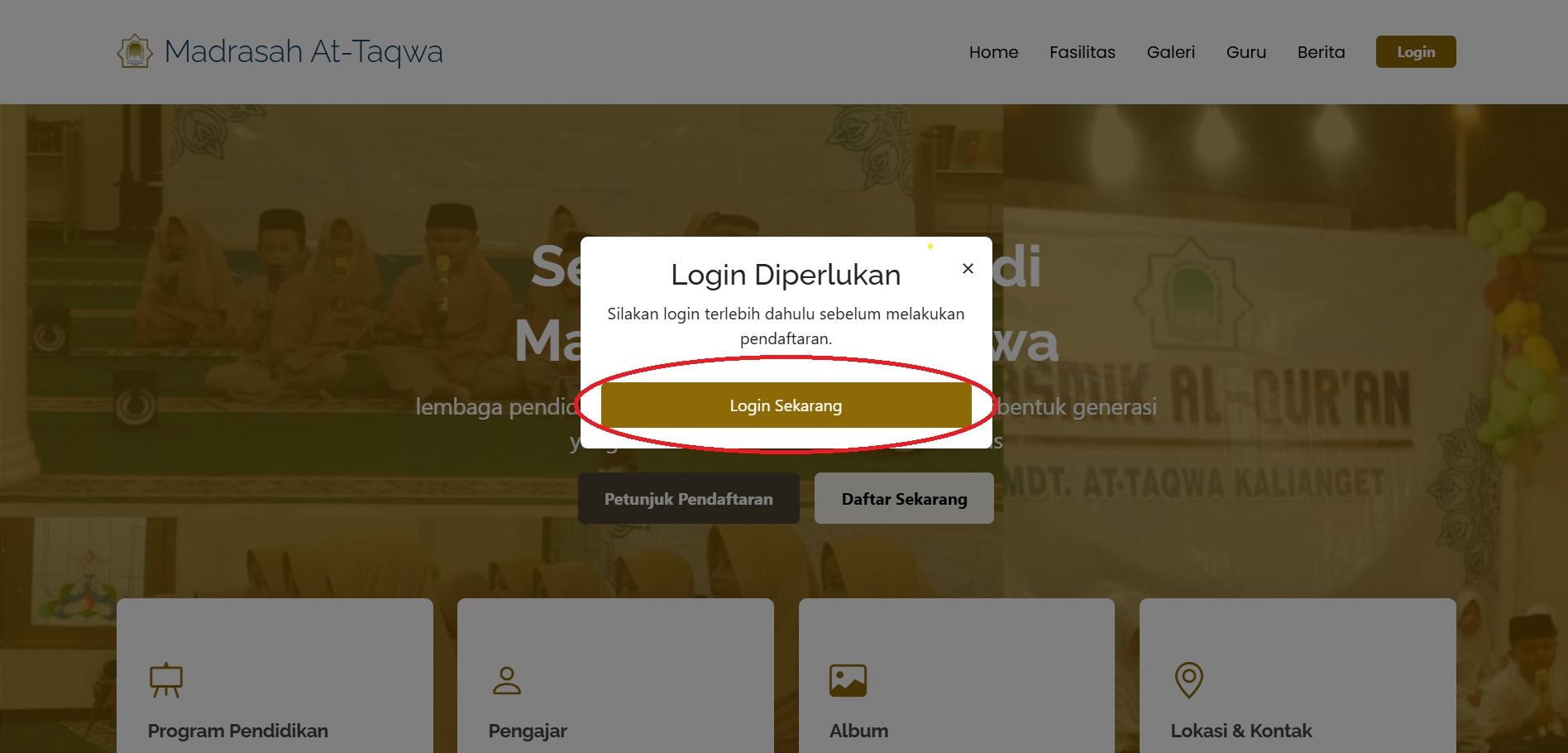The image size is (1568, 753).
Task: Navigate to the Berita page
Action: coord(1321,52)
